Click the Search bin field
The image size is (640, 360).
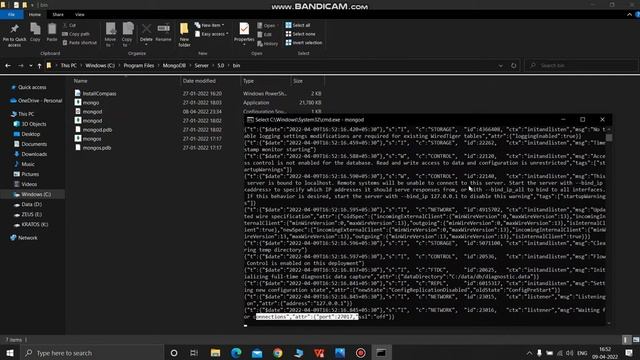click(581, 65)
